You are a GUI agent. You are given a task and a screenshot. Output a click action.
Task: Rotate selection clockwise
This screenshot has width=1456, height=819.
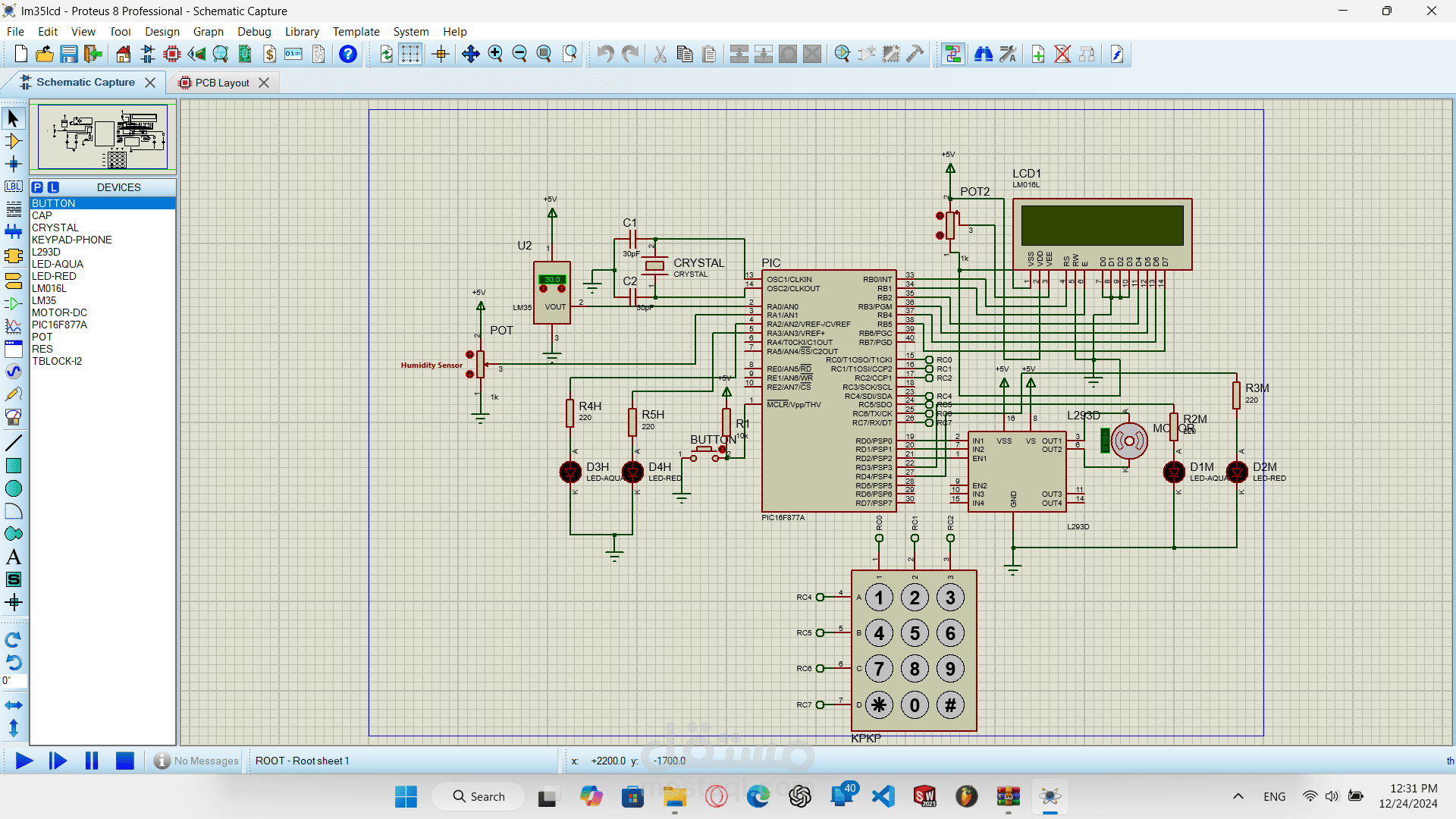tap(14, 639)
